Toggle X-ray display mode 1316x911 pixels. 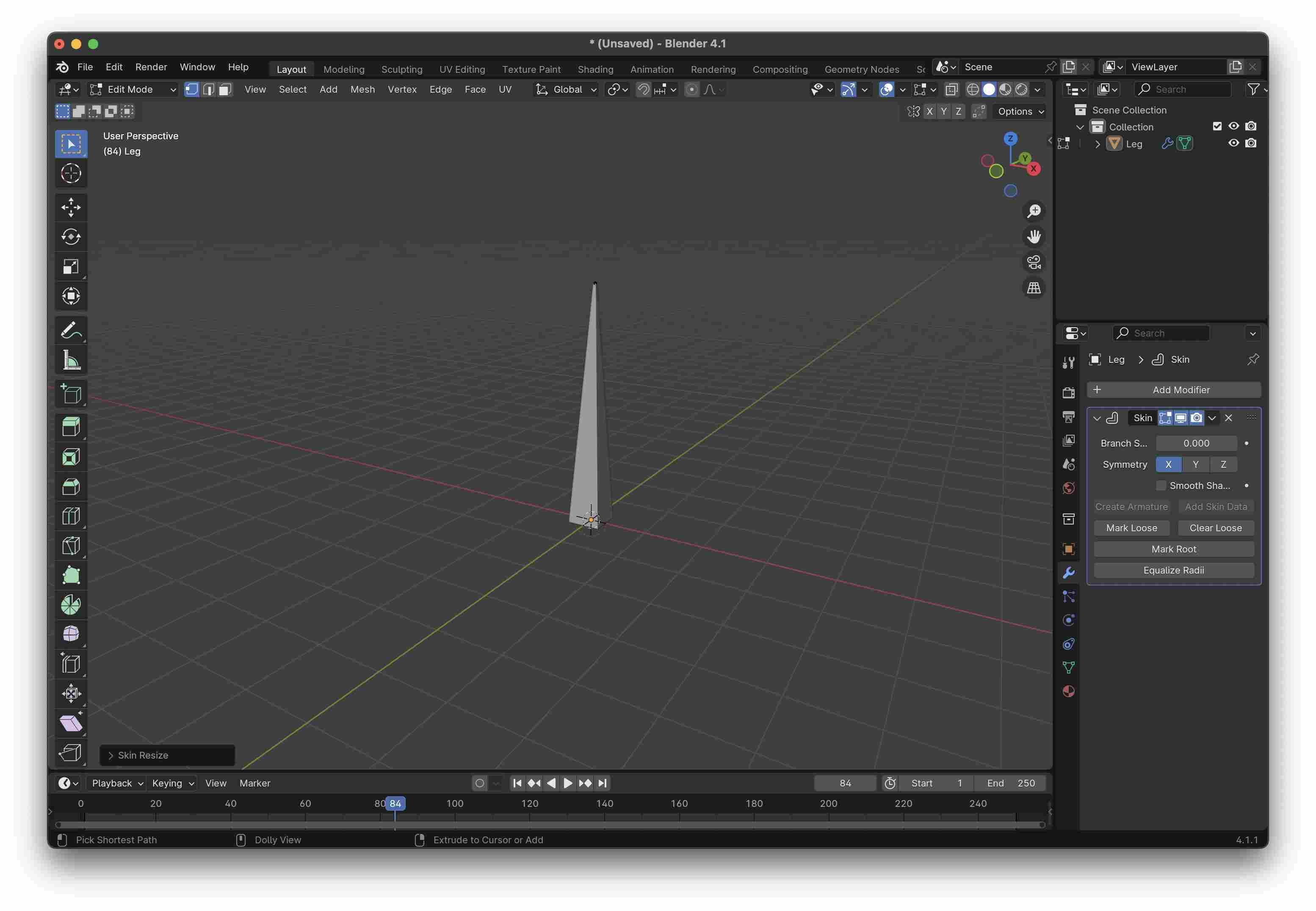(952, 90)
